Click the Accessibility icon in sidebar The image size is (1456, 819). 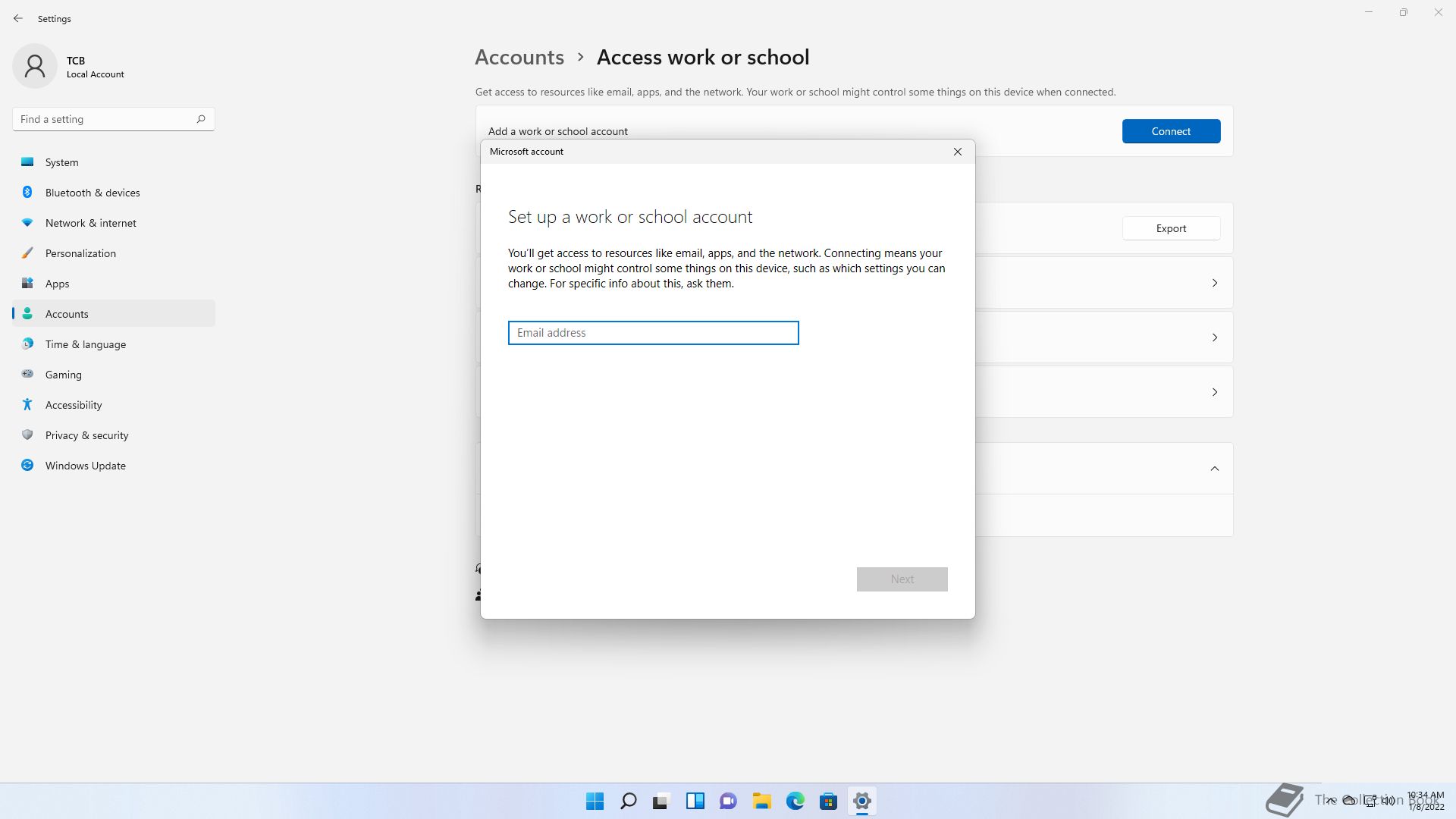click(x=27, y=405)
